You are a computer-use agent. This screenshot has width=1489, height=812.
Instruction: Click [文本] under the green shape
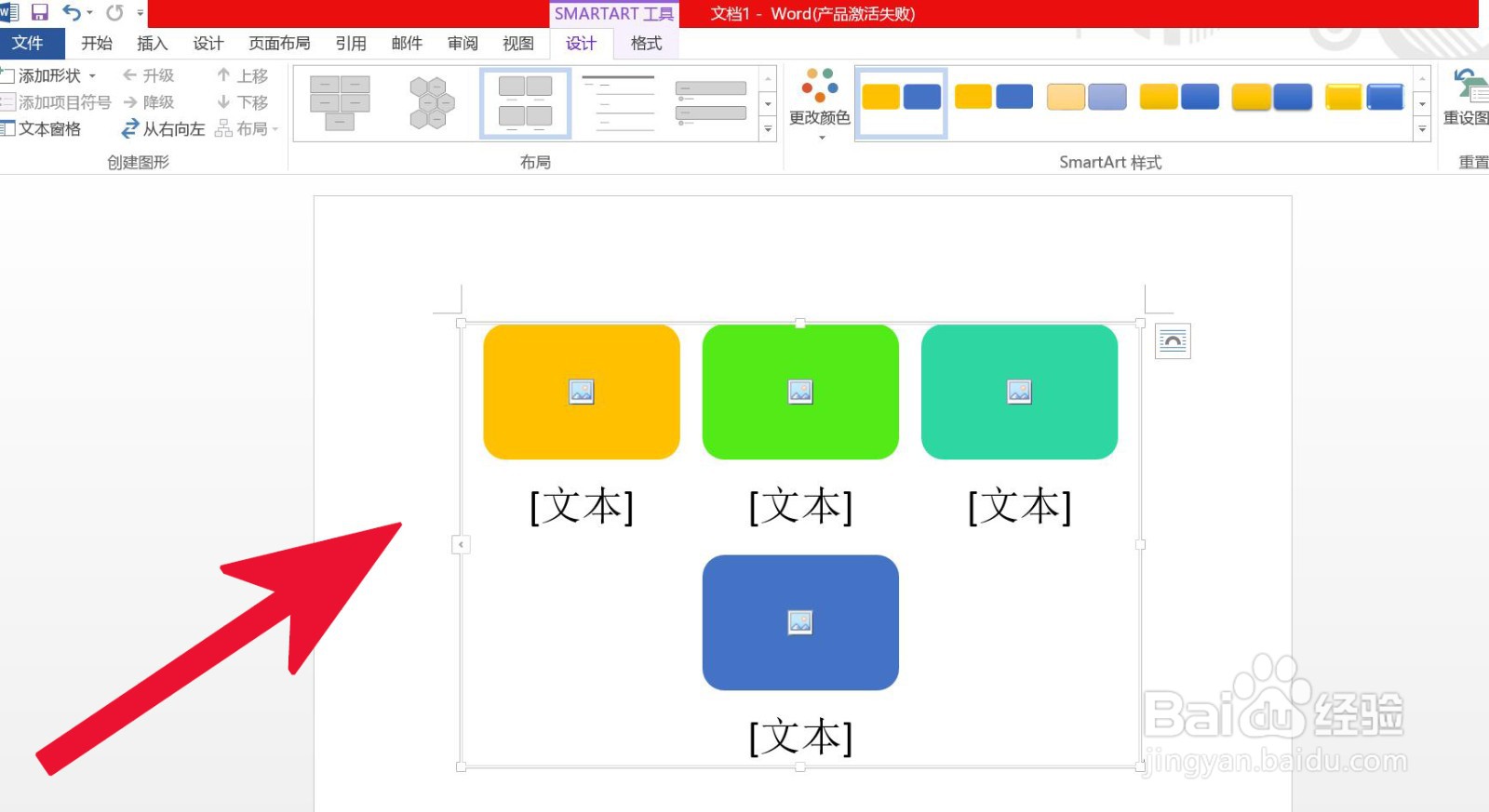point(800,507)
